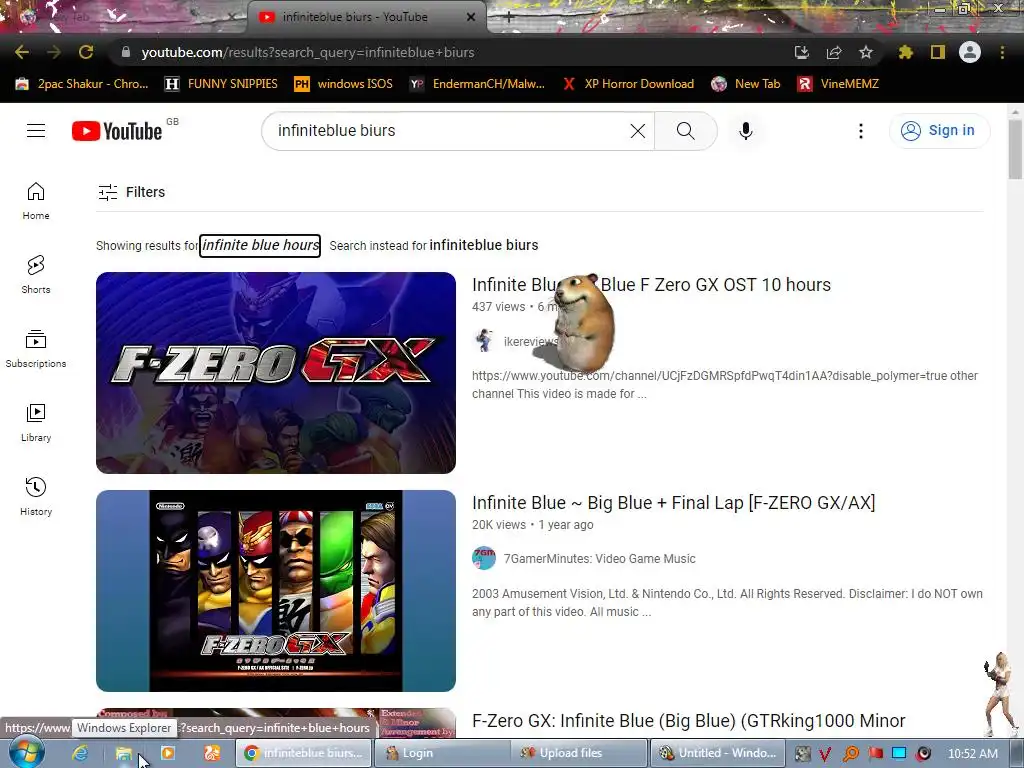Open the 2pac Shakur bookmark
1024x768 pixels.
82,84
